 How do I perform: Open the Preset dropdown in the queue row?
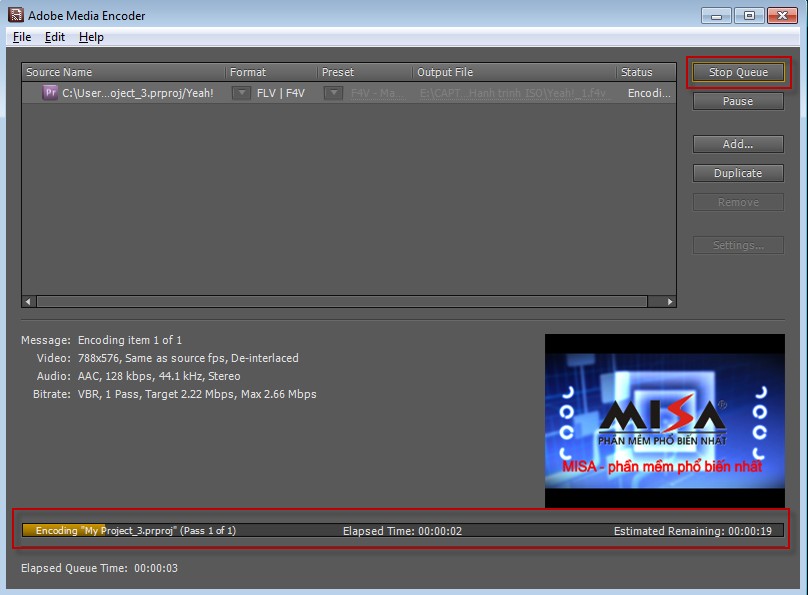pyautogui.click(x=333, y=93)
